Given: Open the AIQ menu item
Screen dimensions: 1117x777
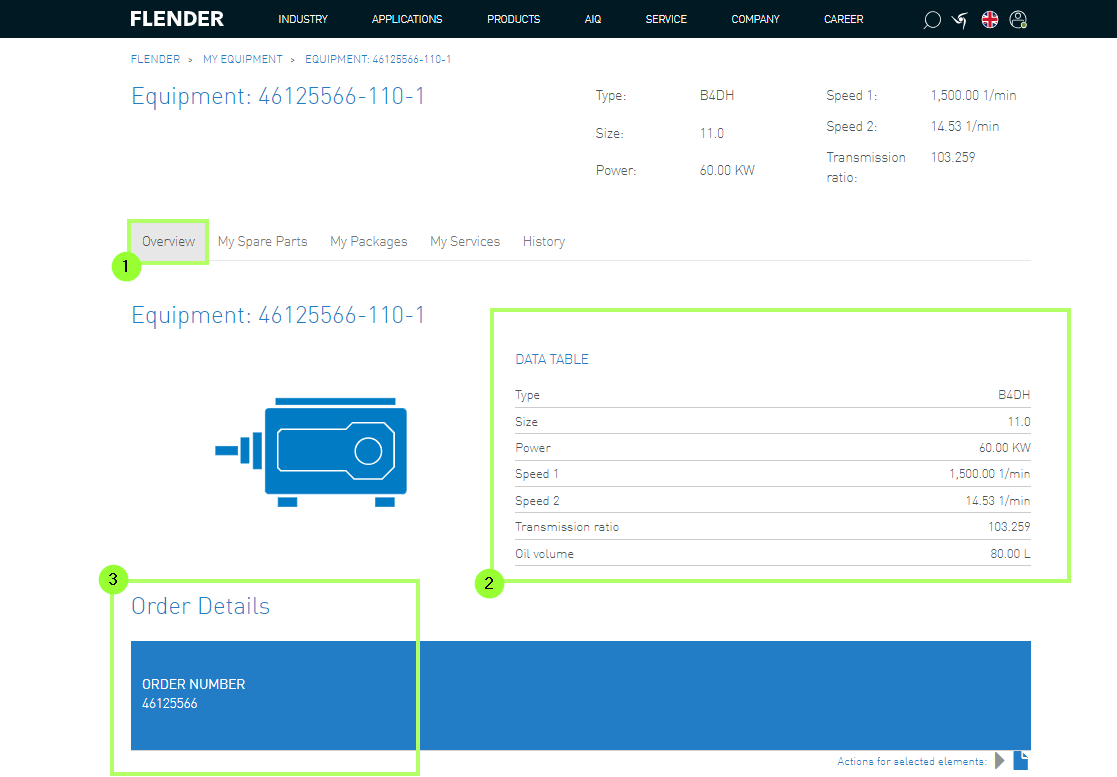Looking at the screenshot, I should 593,19.
